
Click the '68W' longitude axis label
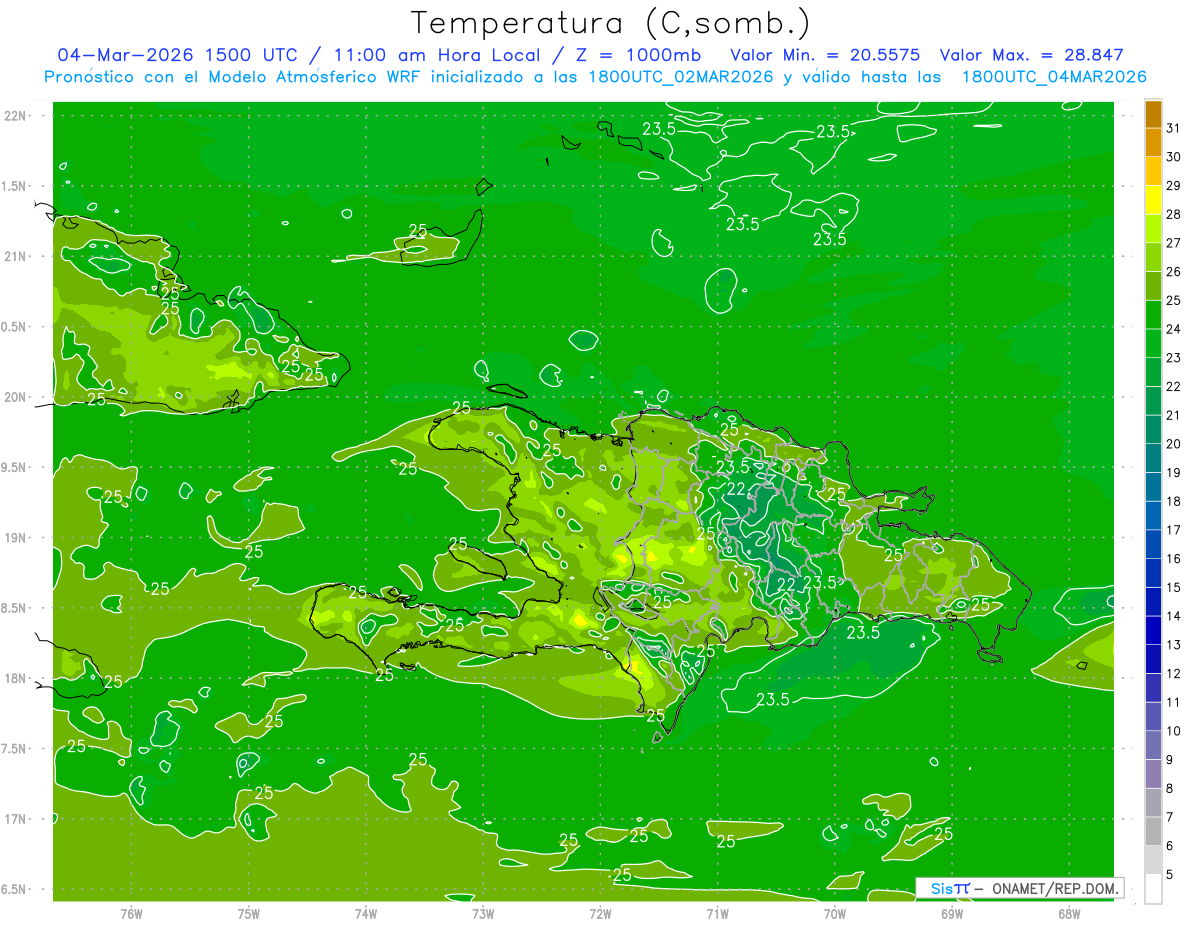1069,913
